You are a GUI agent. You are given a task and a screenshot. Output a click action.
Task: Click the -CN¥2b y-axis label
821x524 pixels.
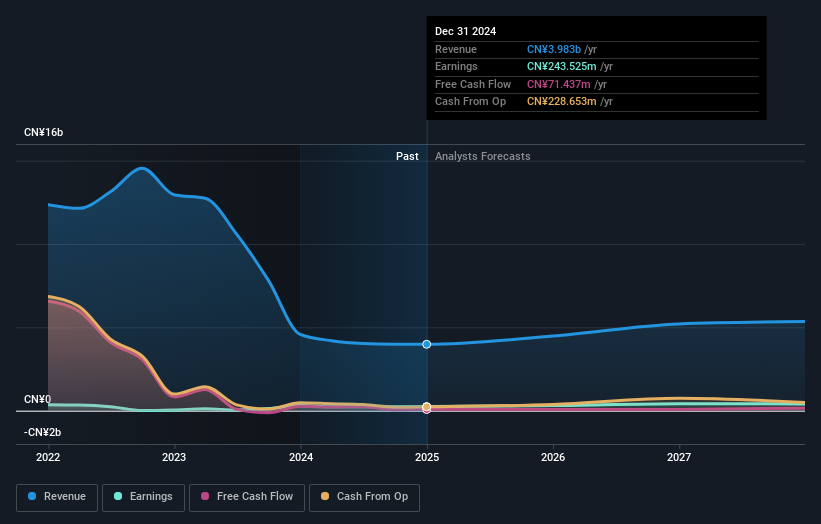point(42,432)
